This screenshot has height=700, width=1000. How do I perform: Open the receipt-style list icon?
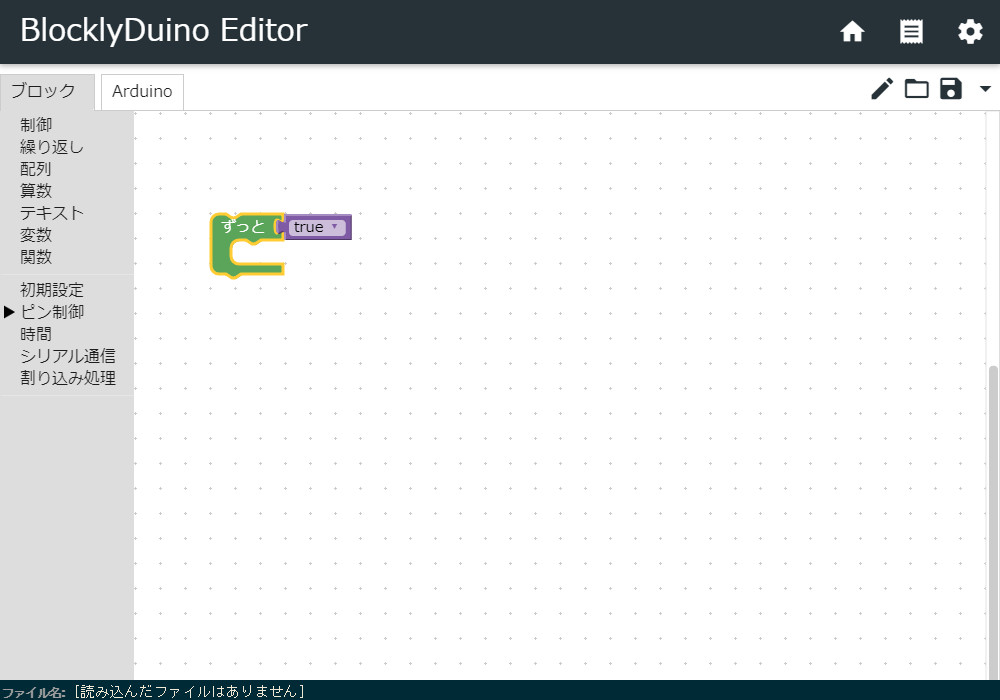(911, 32)
